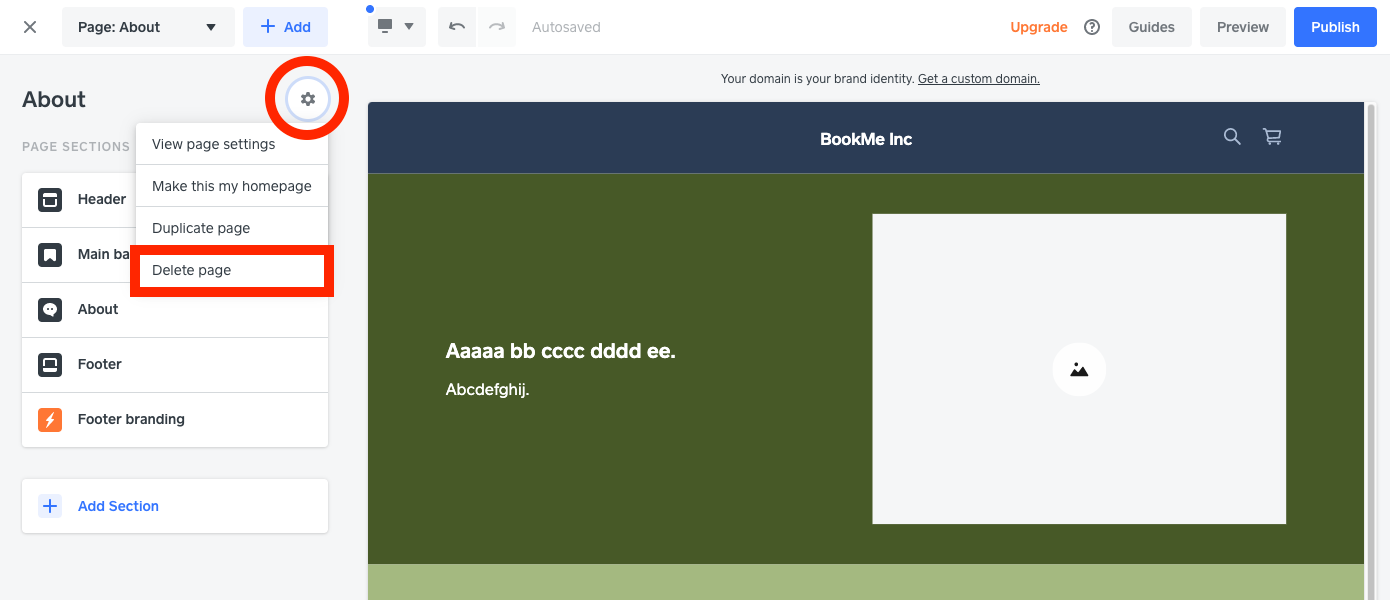Click the redo arrow icon
The width and height of the screenshot is (1390, 600).
coord(497,27)
